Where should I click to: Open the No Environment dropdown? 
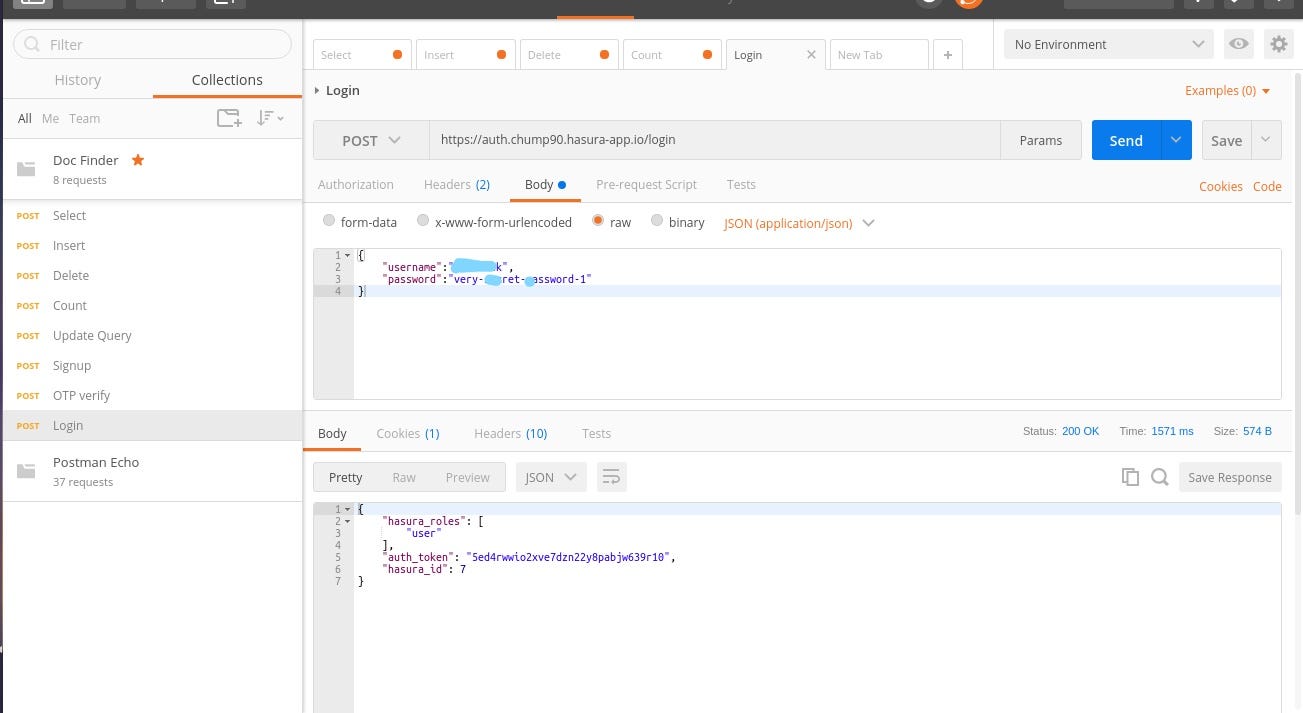1108,44
